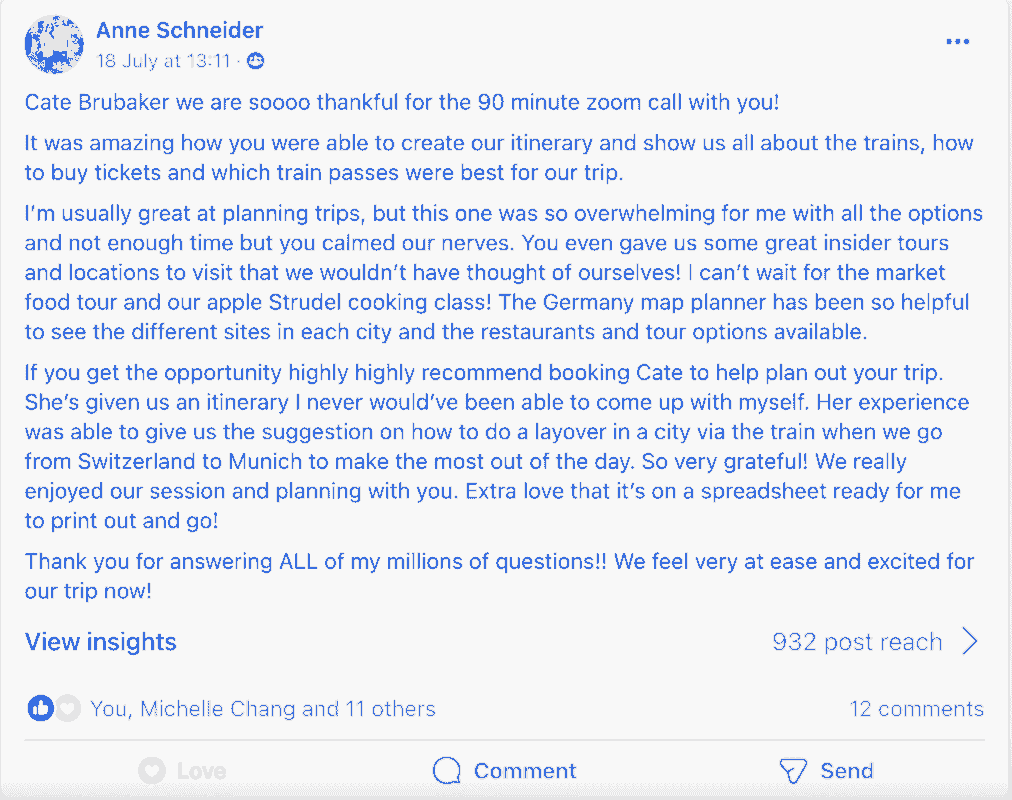This screenshot has width=1012, height=800.
Task: Click the View insights link
Action: pos(100,642)
